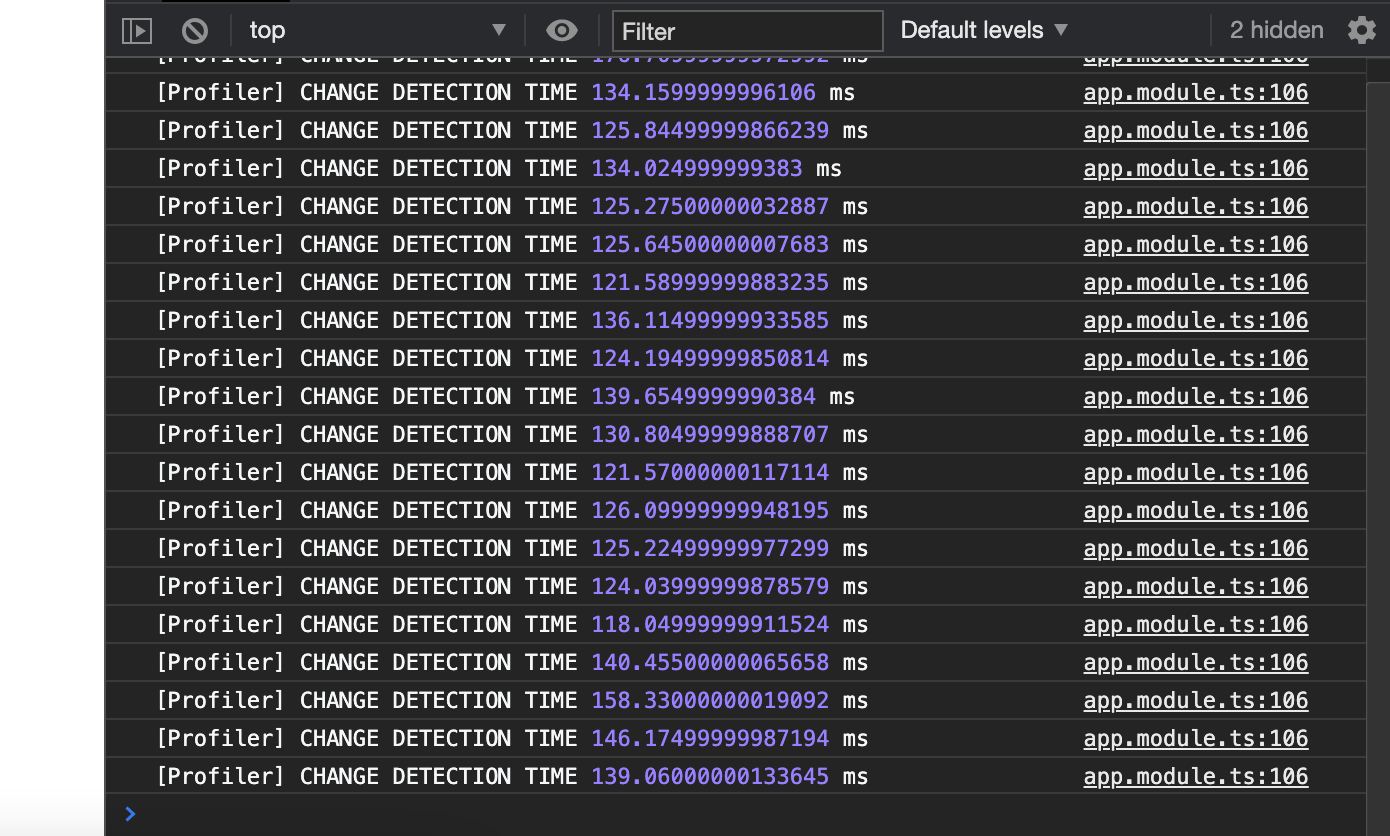Viewport: 1390px width, 836px height.
Task: Open the top JavaScript context dropdown
Action: click(x=378, y=31)
